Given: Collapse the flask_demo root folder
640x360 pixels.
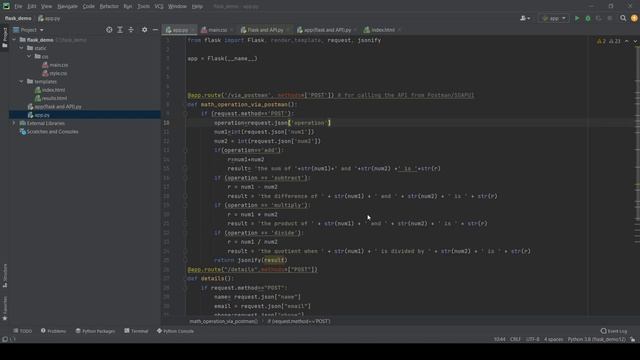Looking at the screenshot, I should tap(14, 40).
